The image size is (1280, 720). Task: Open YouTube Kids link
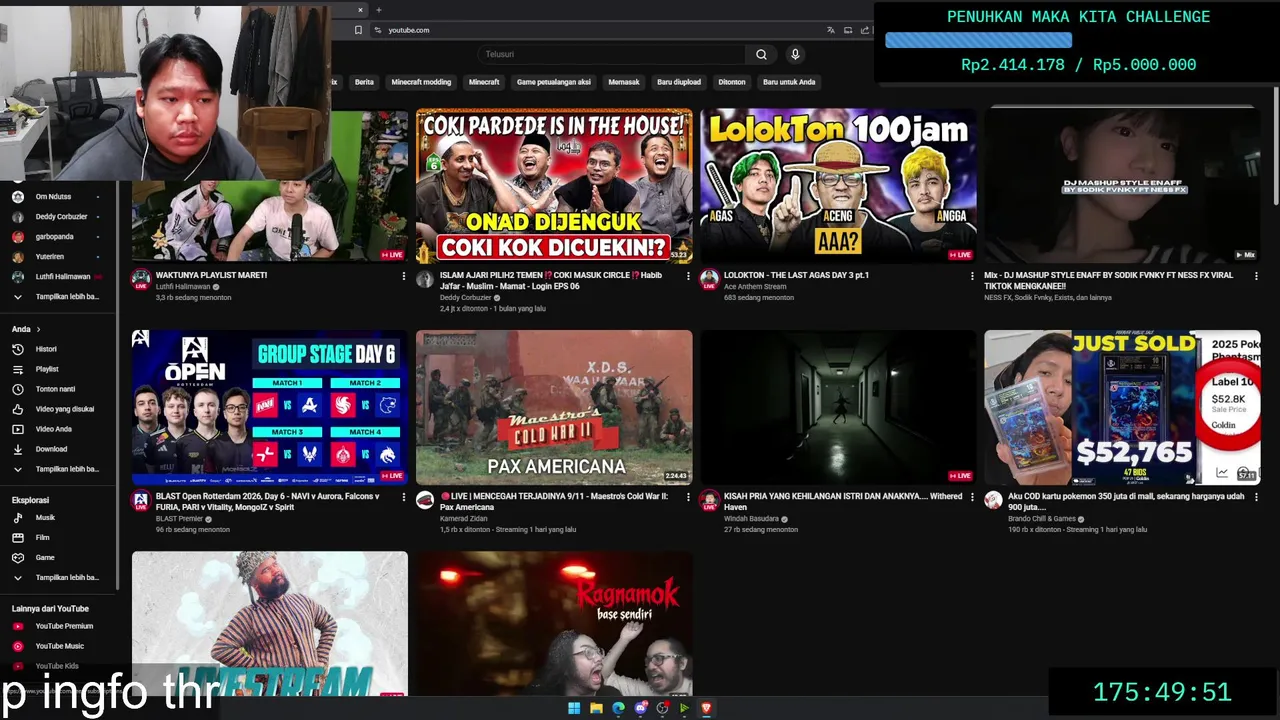(57, 666)
